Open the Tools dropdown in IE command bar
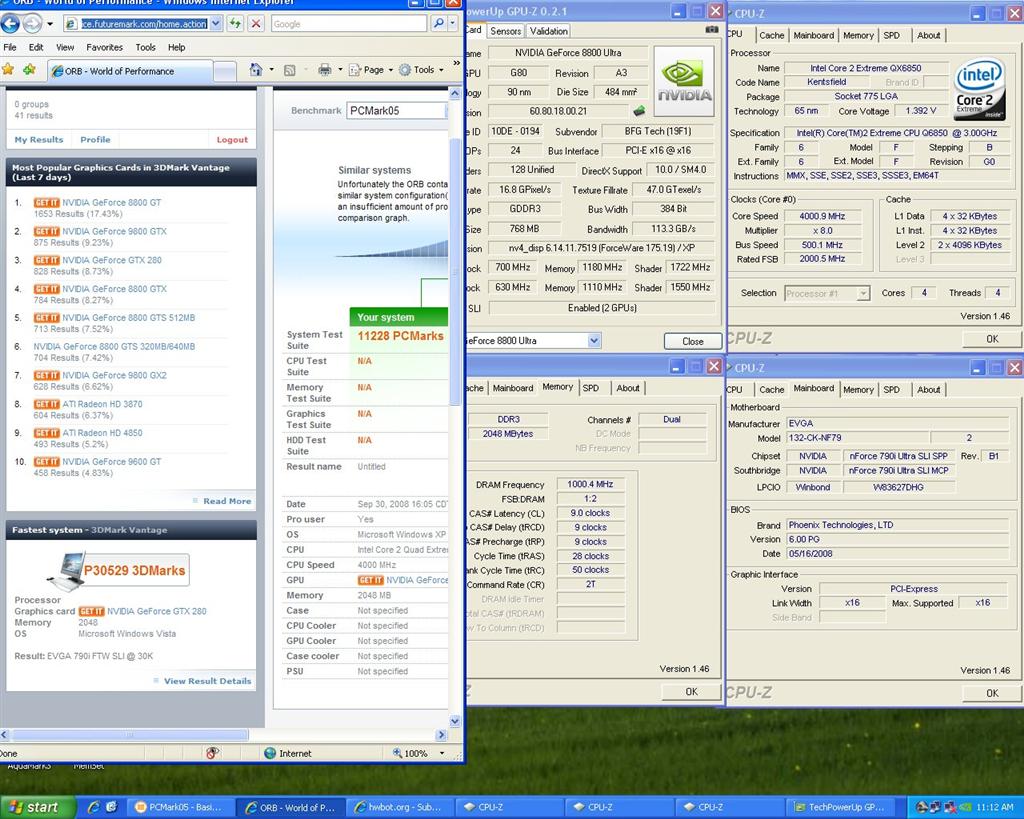This screenshot has width=1024, height=819. [x=421, y=70]
